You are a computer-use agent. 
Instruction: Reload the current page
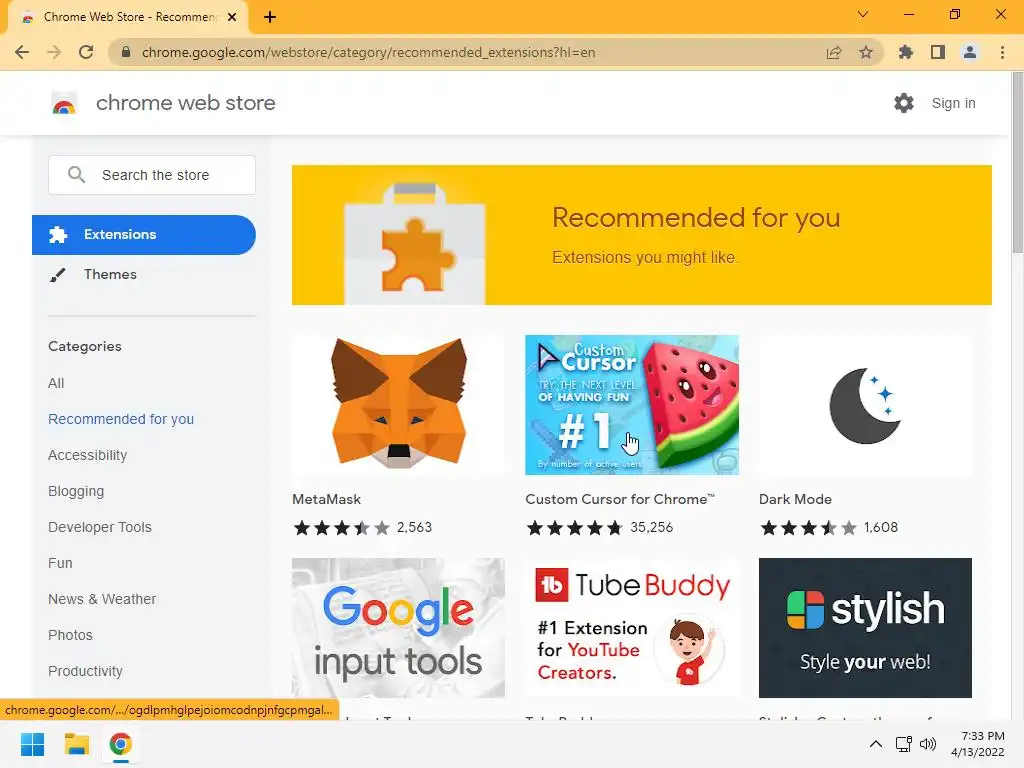point(86,52)
